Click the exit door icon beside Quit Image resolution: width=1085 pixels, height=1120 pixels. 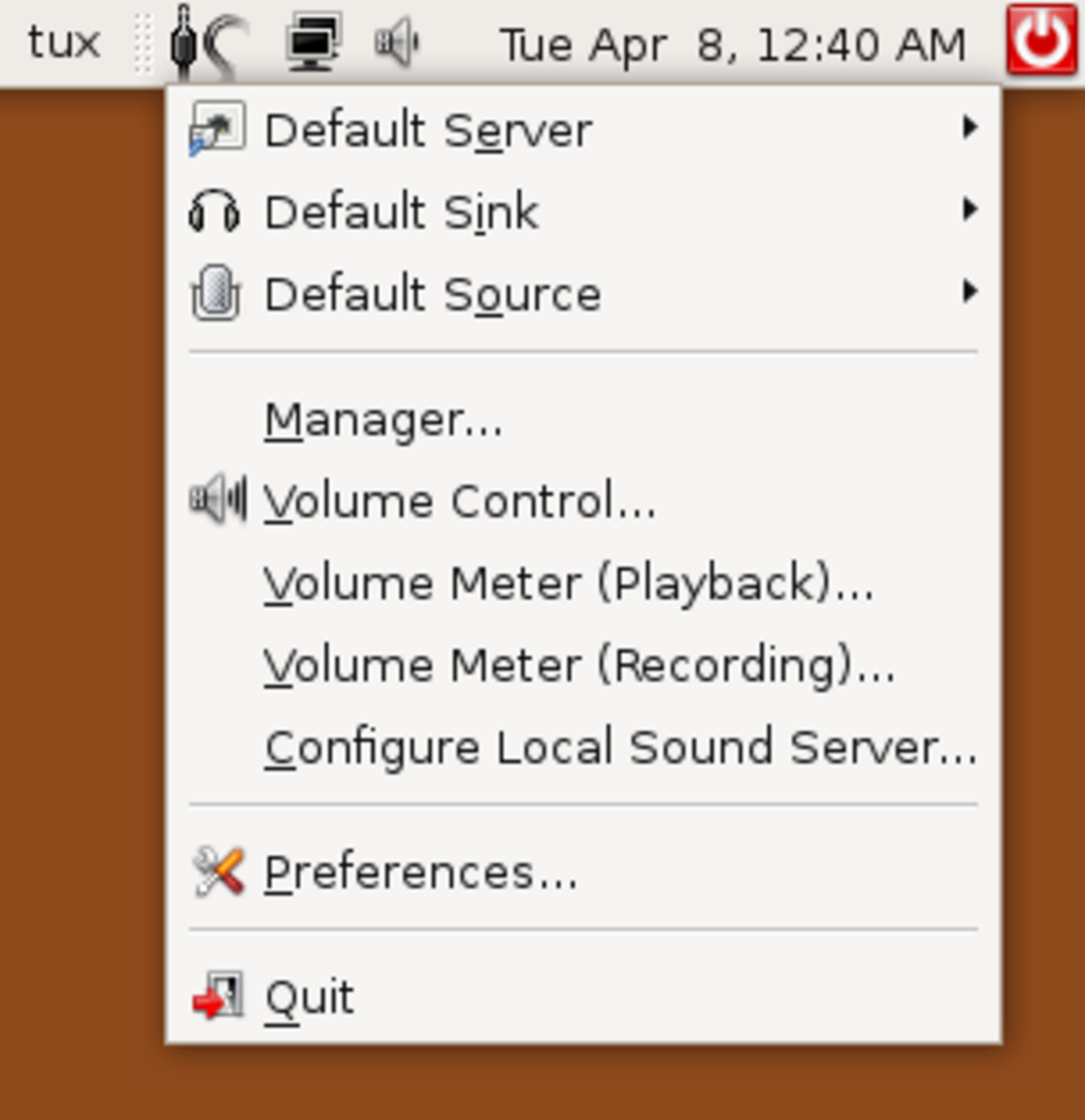coord(217,996)
